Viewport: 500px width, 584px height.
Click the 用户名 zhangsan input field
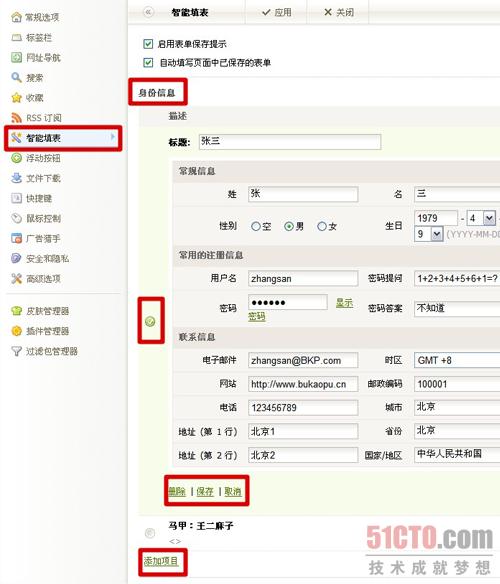(303, 279)
